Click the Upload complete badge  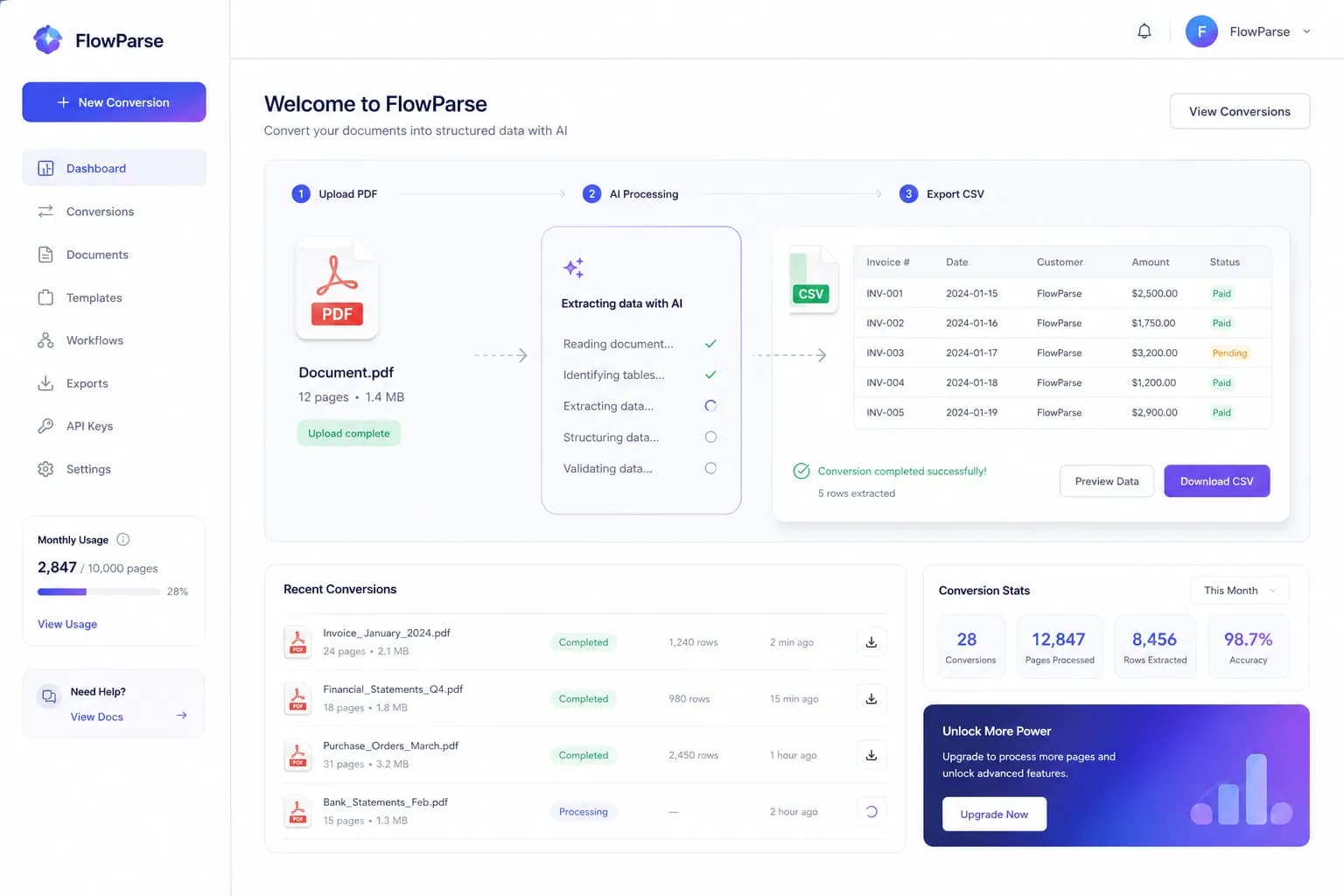click(348, 433)
